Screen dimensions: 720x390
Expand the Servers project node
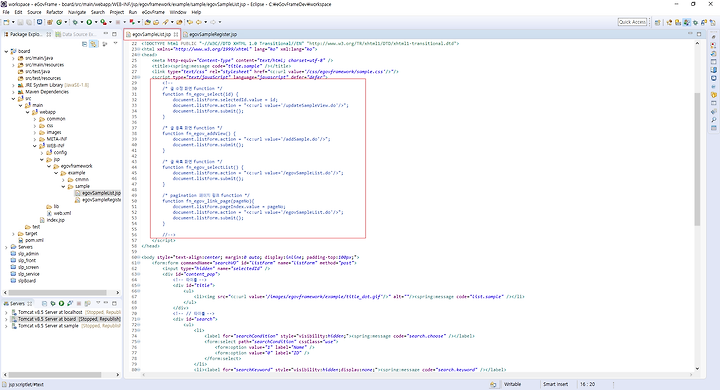coord(6,247)
